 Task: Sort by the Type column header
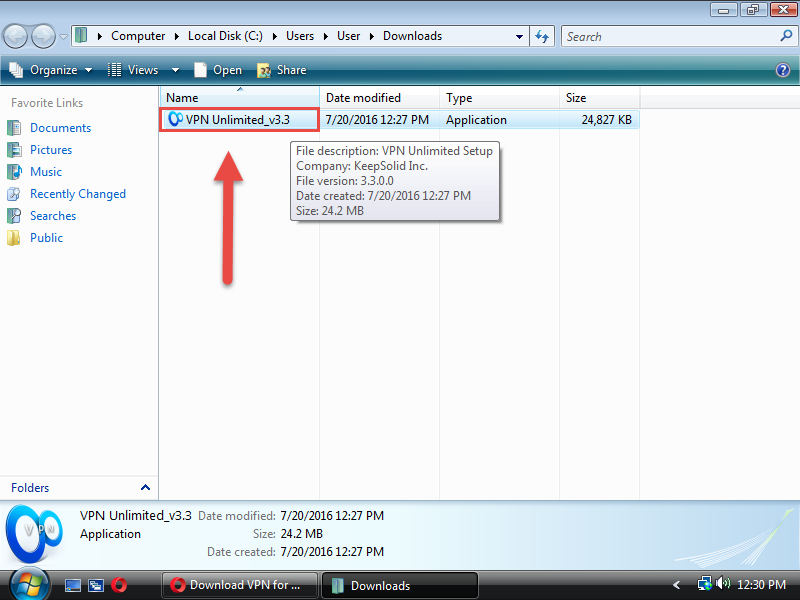(x=499, y=97)
